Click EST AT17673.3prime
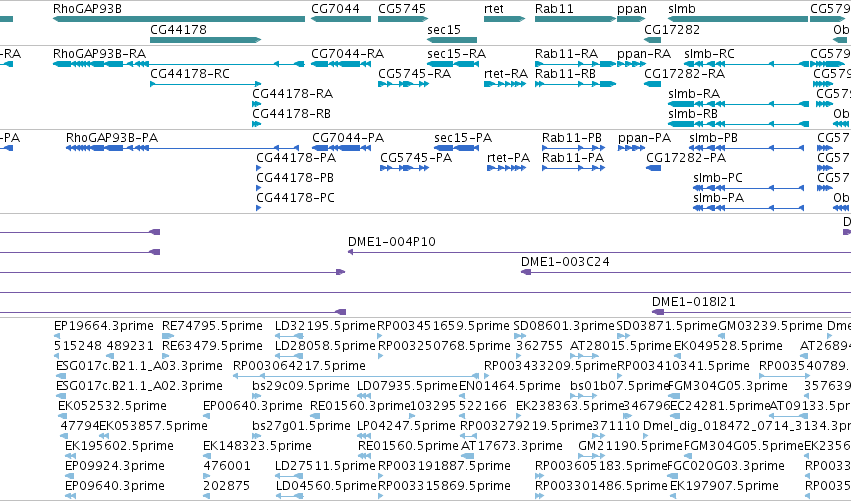This screenshot has height=501, width=851. pyautogui.click(x=512, y=446)
